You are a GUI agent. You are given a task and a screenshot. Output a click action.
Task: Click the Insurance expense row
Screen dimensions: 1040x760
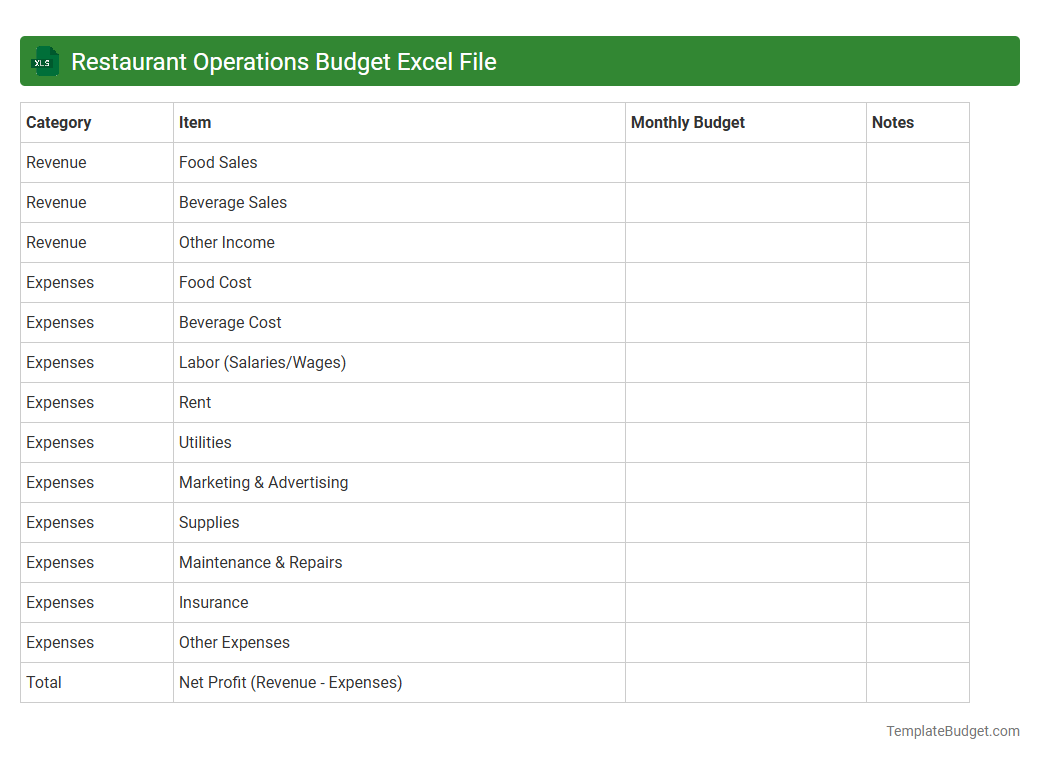tap(214, 602)
